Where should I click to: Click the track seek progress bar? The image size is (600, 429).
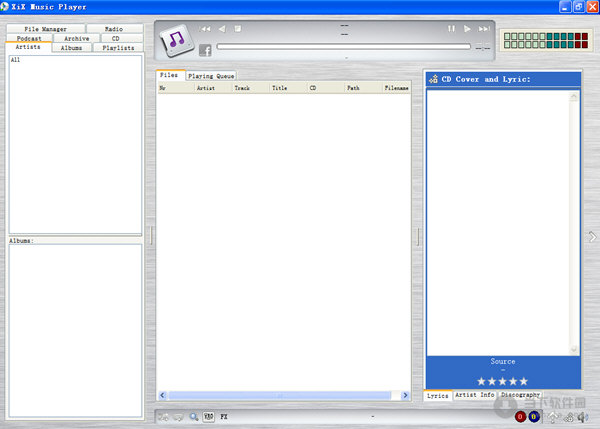[x=343, y=46]
